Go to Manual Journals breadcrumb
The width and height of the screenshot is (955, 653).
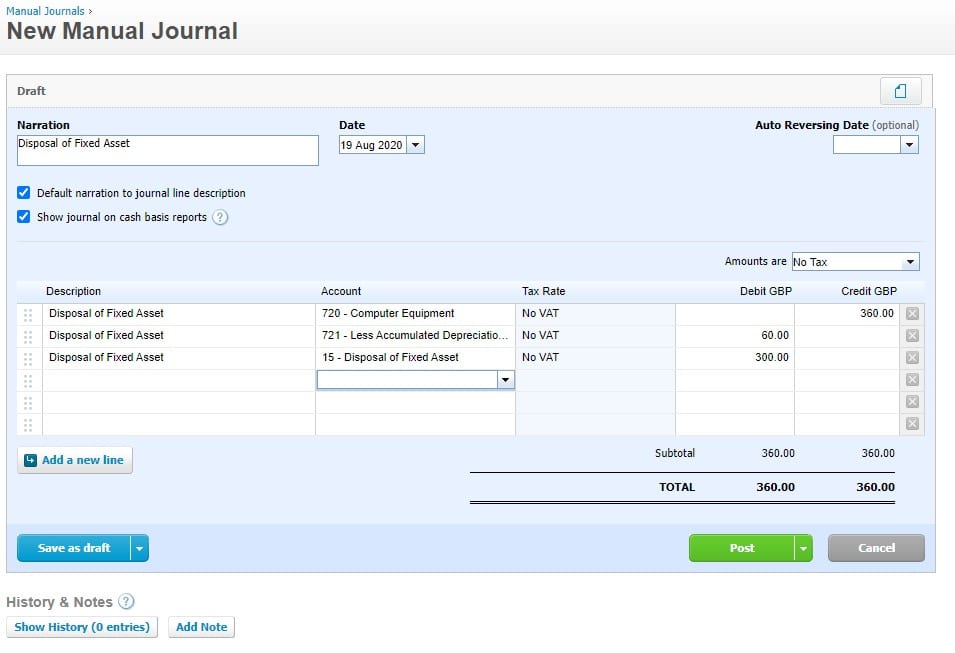click(45, 11)
